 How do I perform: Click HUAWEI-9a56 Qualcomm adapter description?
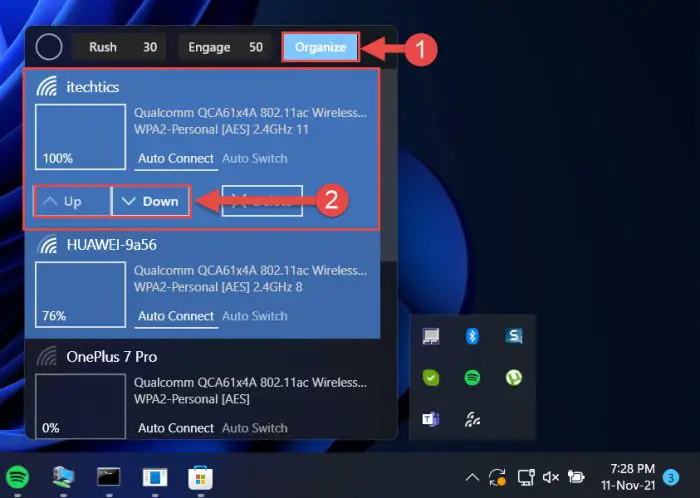250,270
